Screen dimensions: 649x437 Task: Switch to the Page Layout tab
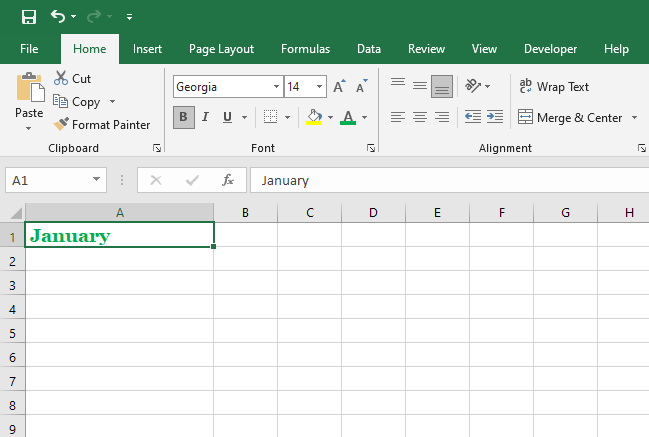(221, 49)
